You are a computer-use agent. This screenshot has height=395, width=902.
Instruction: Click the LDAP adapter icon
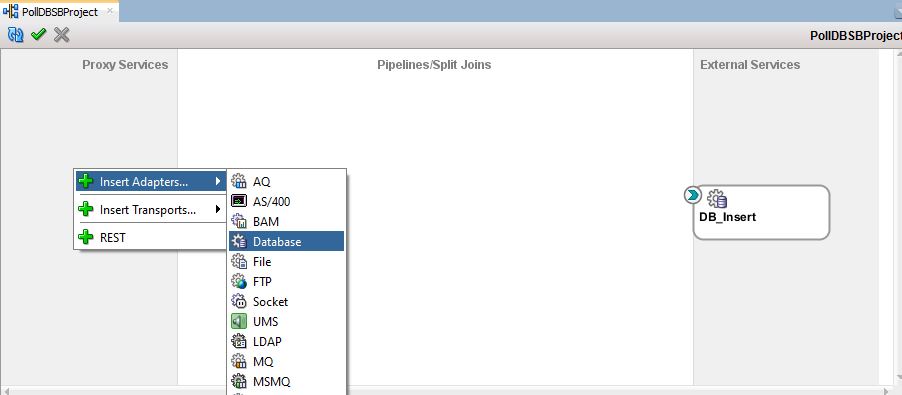pos(239,342)
